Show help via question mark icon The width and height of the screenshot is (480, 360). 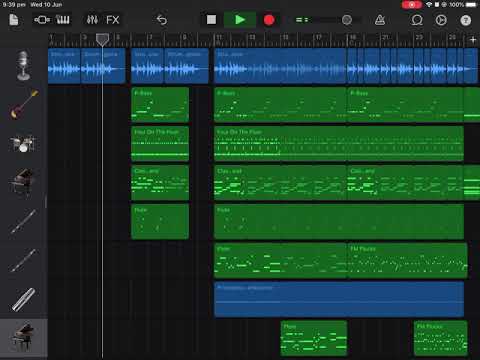tap(466, 20)
